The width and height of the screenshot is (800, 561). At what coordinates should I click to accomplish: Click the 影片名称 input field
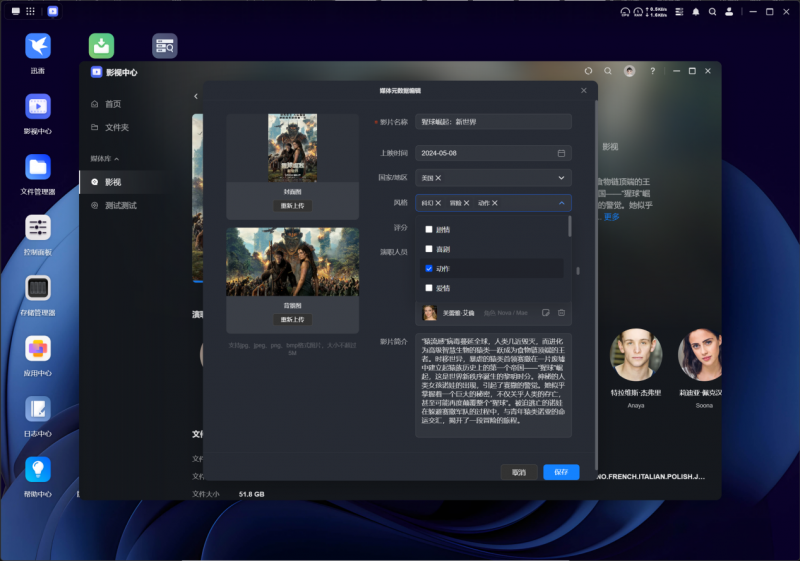pyautogui.click(x=493, y=122)
